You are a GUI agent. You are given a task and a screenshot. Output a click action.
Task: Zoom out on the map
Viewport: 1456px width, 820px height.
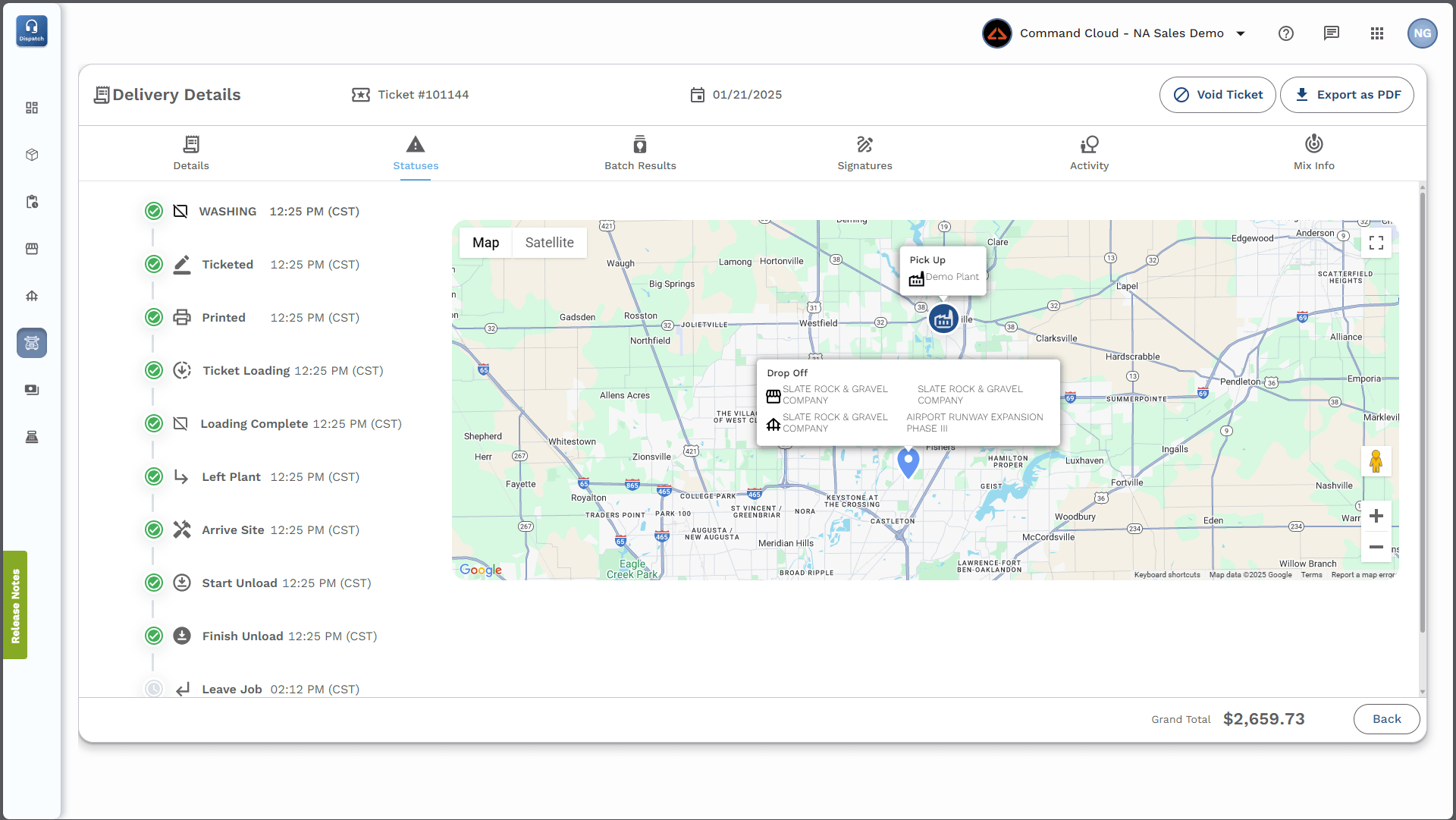(1376, 547)
